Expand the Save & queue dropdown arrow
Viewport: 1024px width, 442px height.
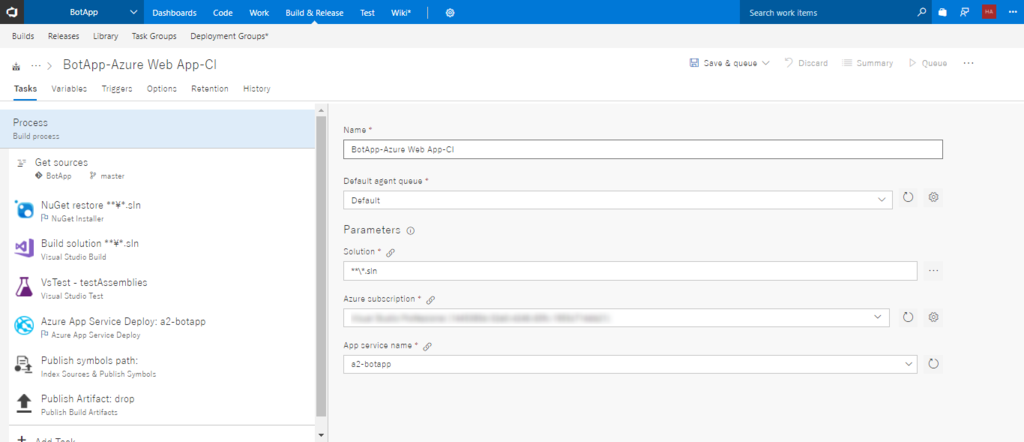[766, 63]
